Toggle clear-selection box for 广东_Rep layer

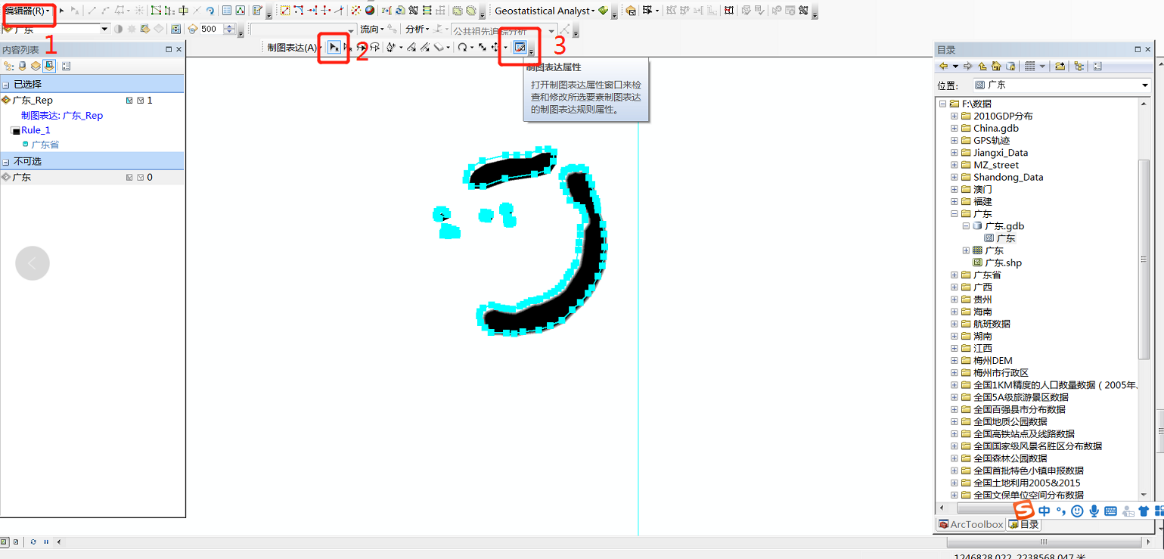click(x=140, y=100)
